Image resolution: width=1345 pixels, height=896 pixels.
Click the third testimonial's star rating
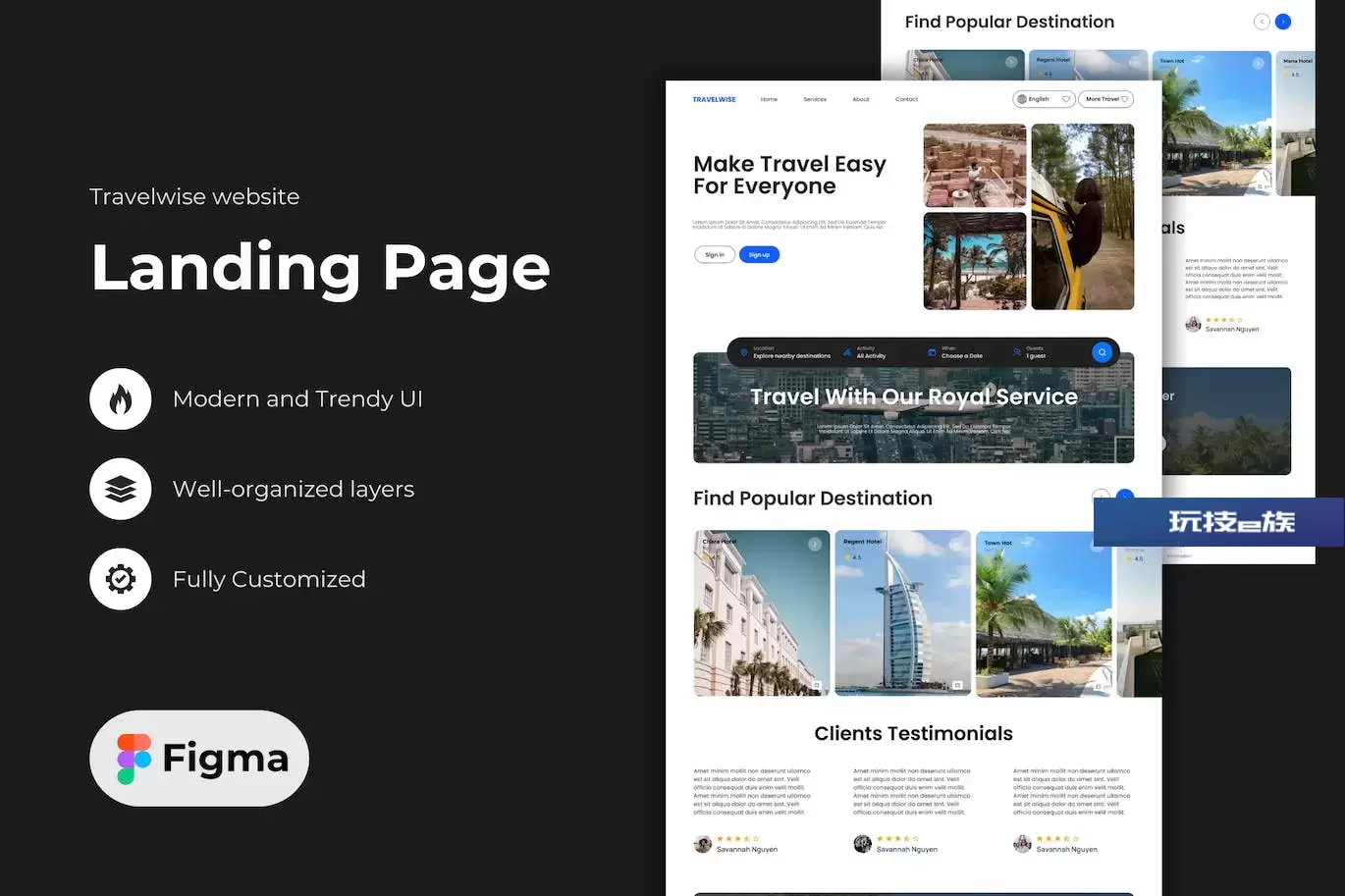click(1058, 839)
